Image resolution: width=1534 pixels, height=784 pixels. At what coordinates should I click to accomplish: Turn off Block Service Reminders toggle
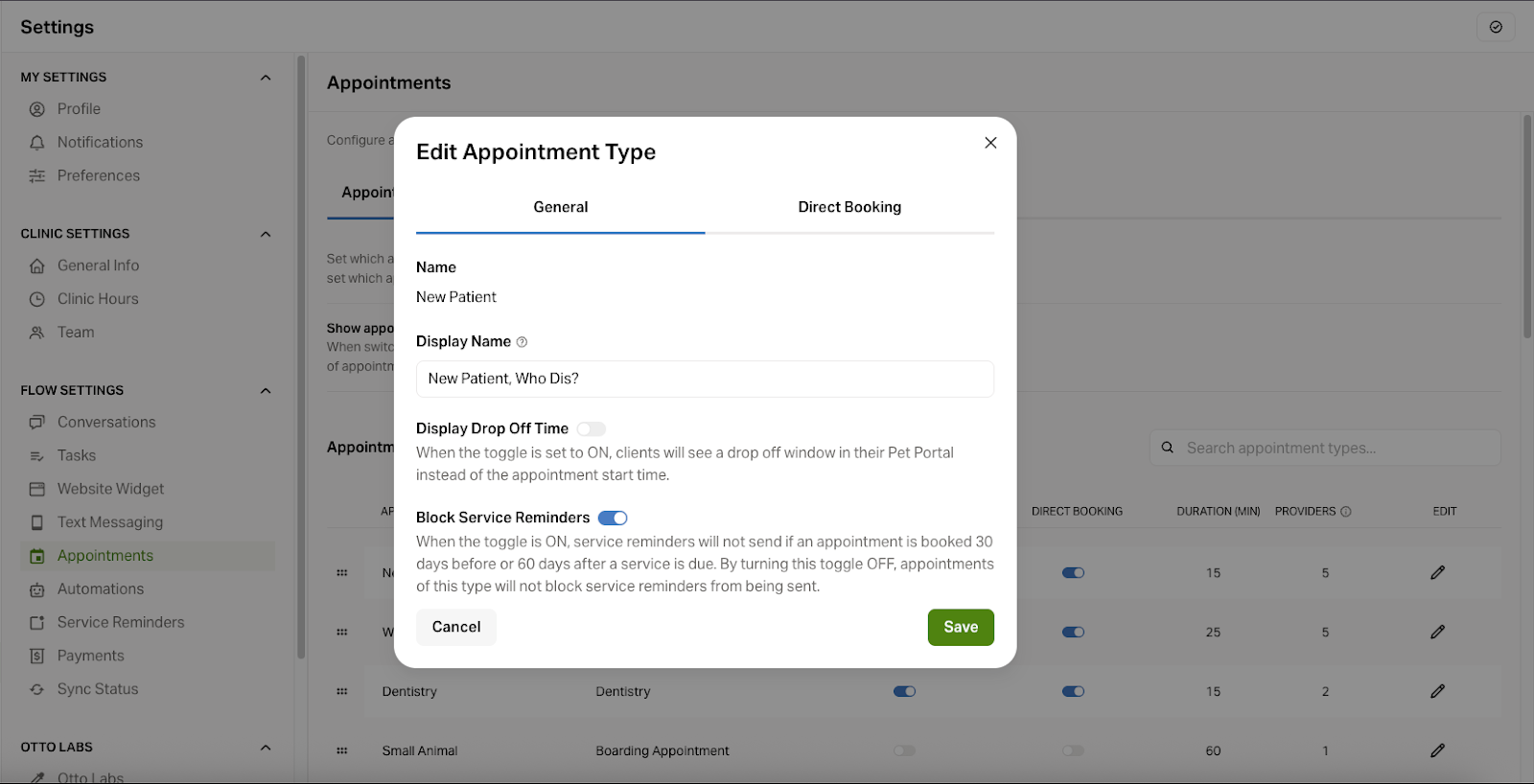coord(613,519)
